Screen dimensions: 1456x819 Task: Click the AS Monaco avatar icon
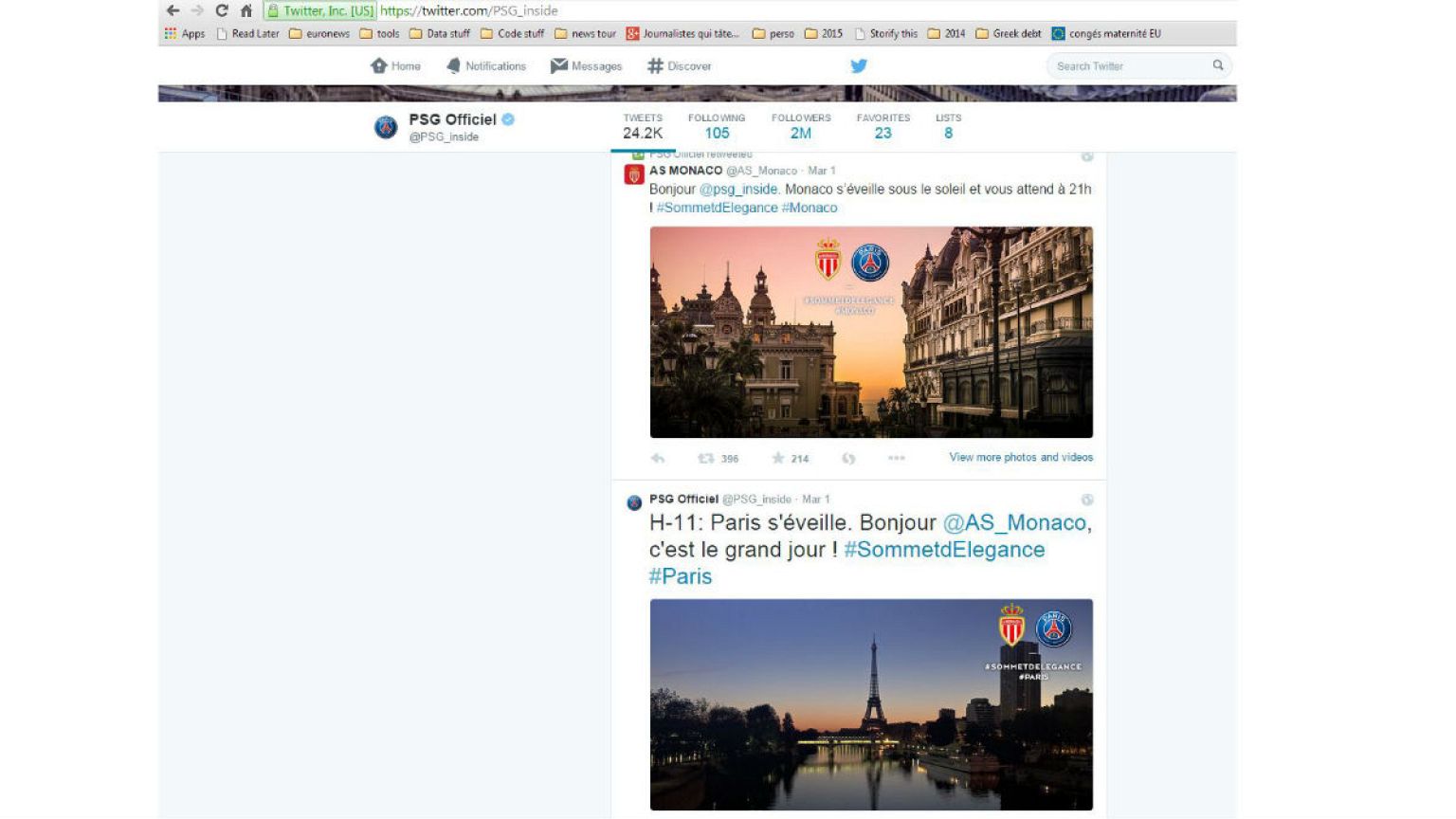[634, 174]
